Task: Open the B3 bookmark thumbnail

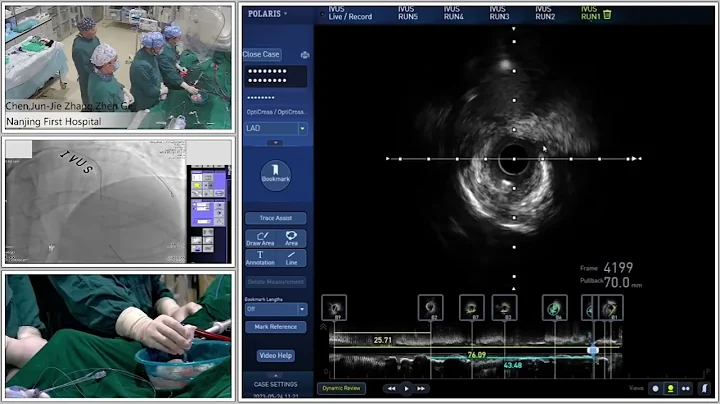Action: pyautogui.click(x=505, y=308)
